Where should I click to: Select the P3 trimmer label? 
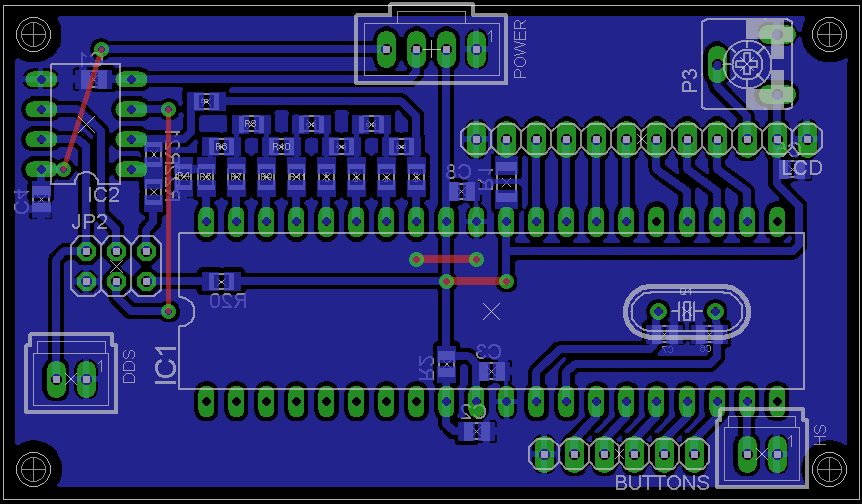point(689,80)
